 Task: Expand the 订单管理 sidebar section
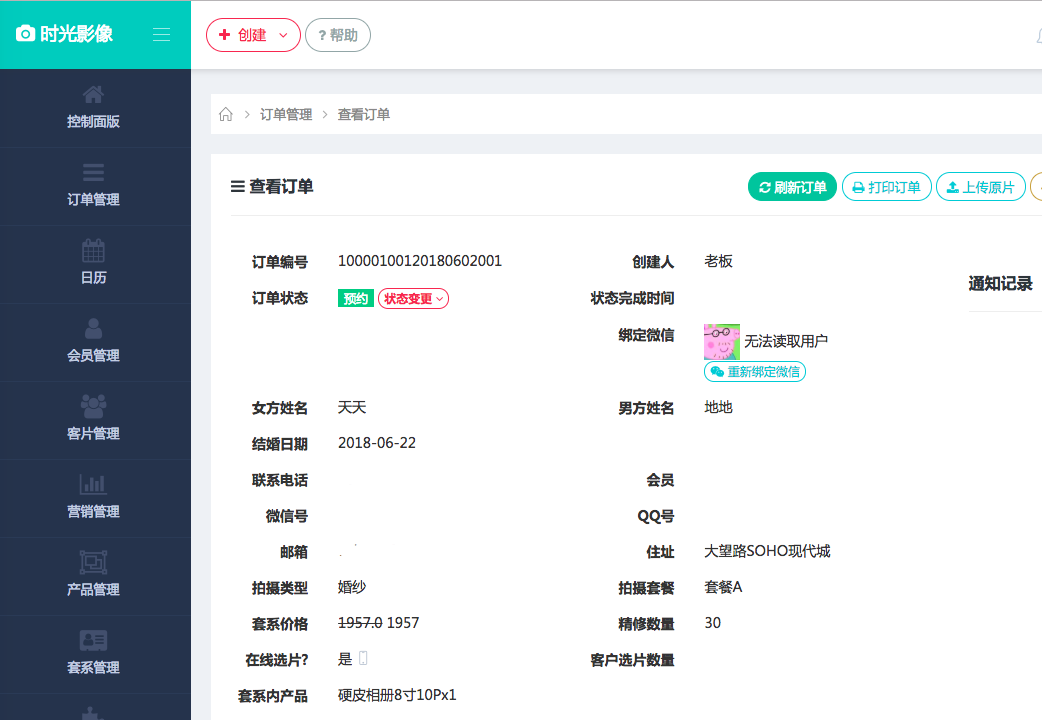94,187
